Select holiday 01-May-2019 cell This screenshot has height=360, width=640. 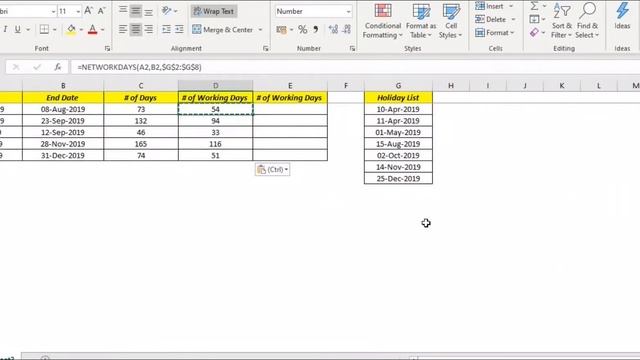click(398, 132)
